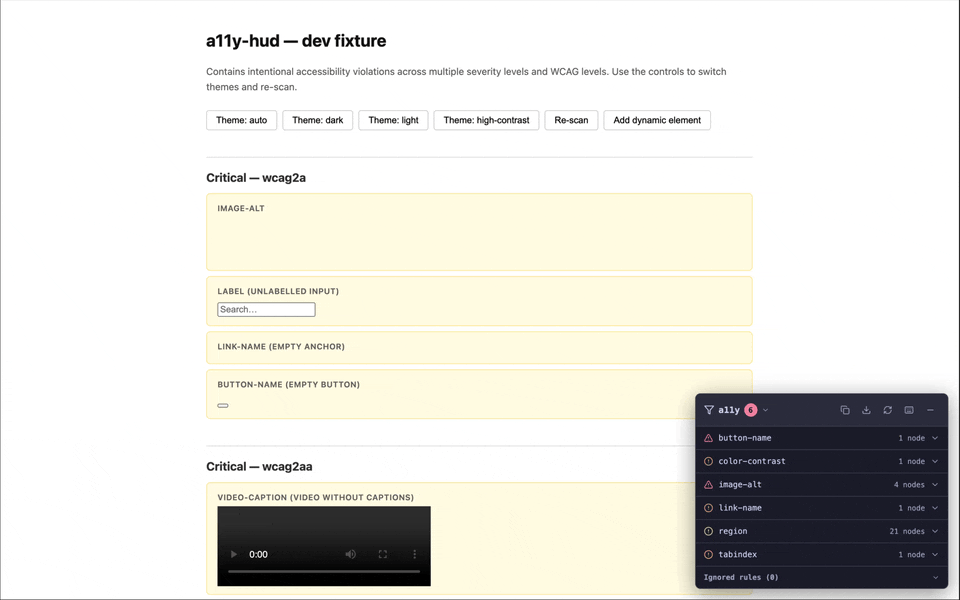
Task: Click the 'region' rule text
Action: point(733,531)
